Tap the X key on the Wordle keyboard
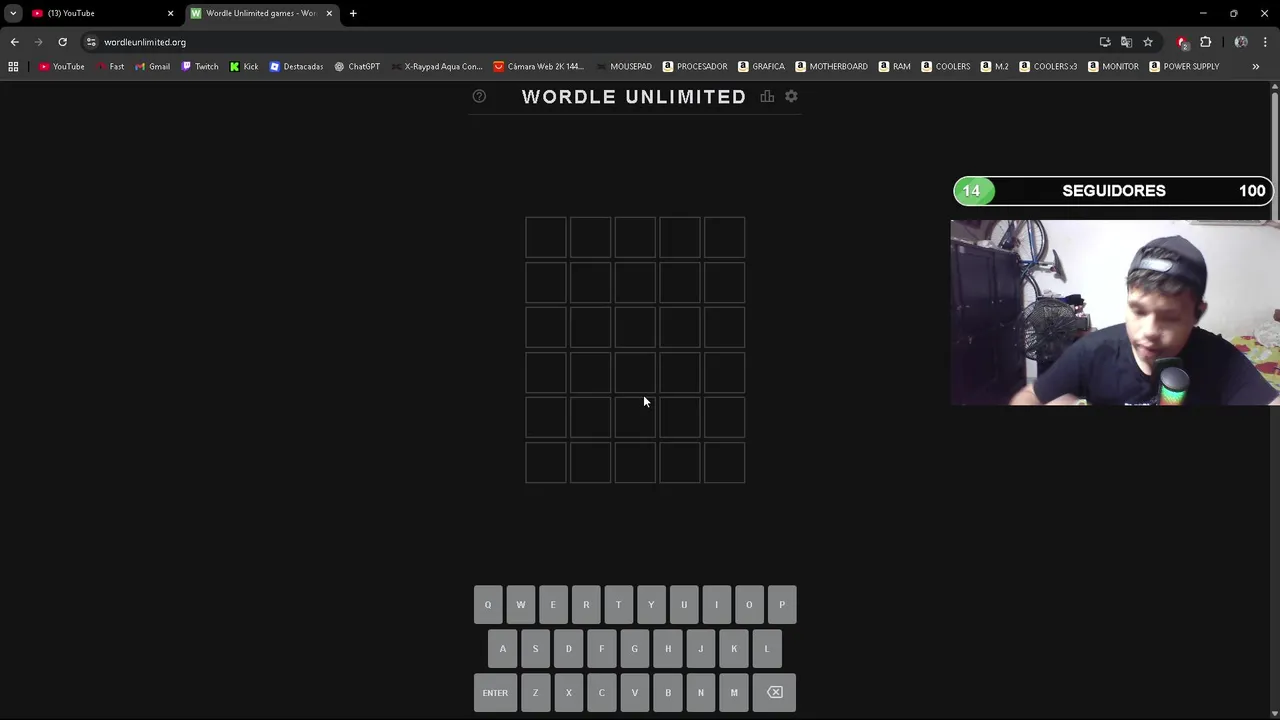Viewport: 1280px width, 720px height. (569, 692)
